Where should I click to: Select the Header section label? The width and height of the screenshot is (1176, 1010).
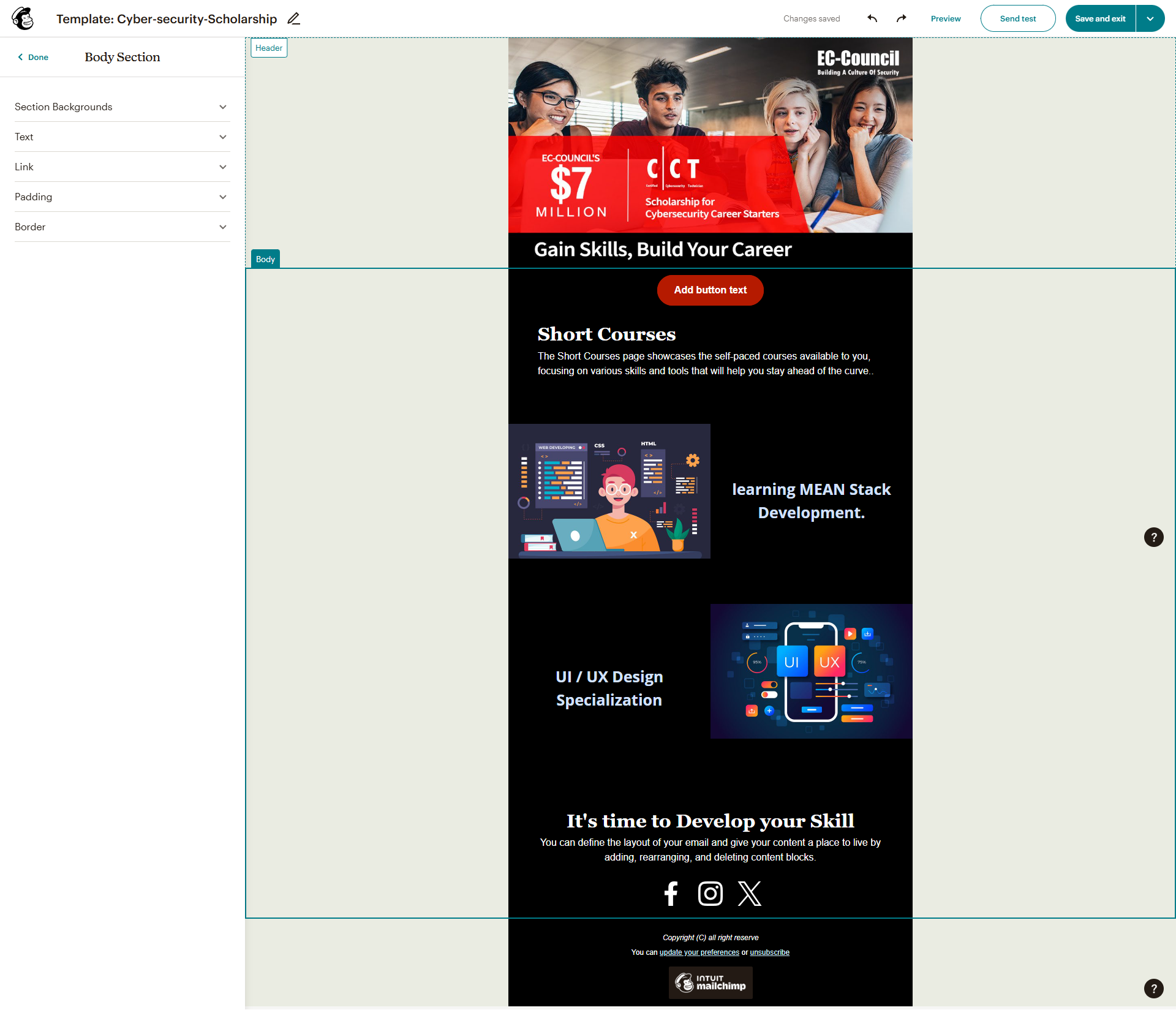(x=268, y=47)
